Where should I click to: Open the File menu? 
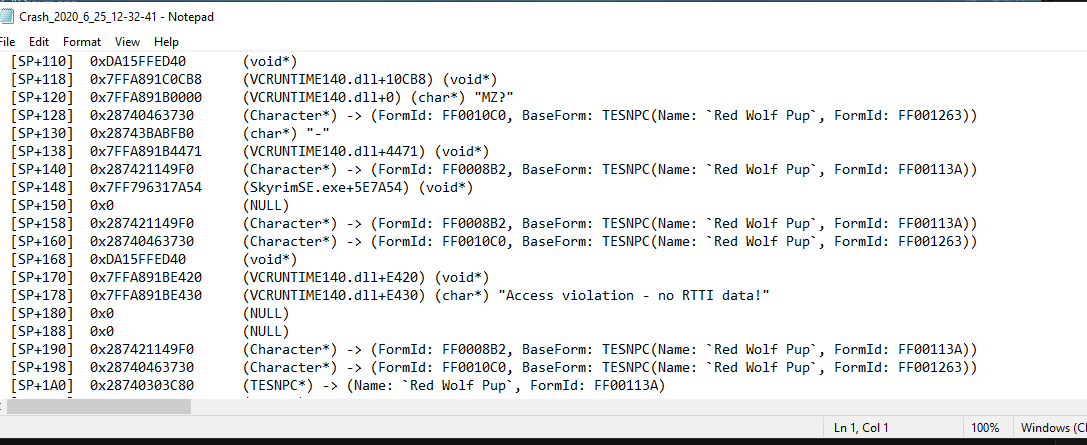(x=7, y=42)
